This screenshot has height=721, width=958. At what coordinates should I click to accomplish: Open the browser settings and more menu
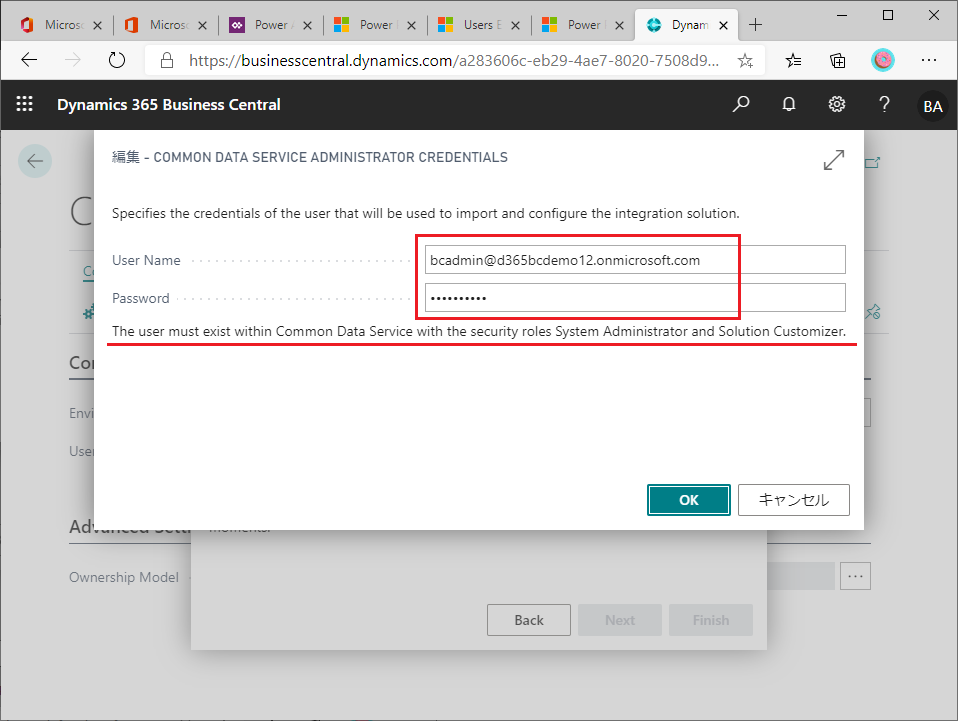click(x=929, y=60)
